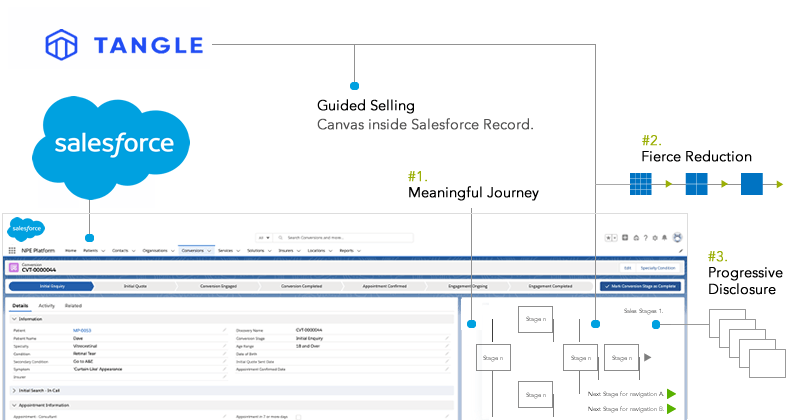The image size is (800, 420).
Task: Edit Initial Quote Sent Date pencil icon
Action: point(447,361)
